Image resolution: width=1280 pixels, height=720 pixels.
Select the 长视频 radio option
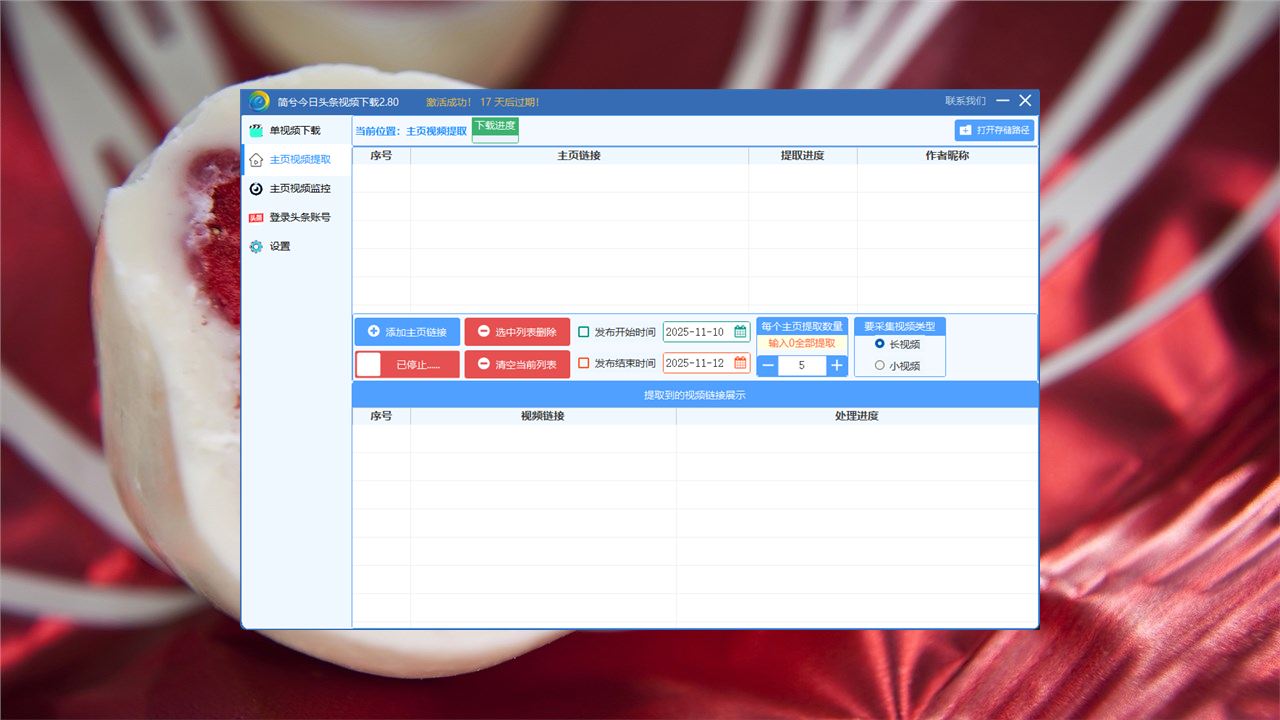[x=880, y=343]
